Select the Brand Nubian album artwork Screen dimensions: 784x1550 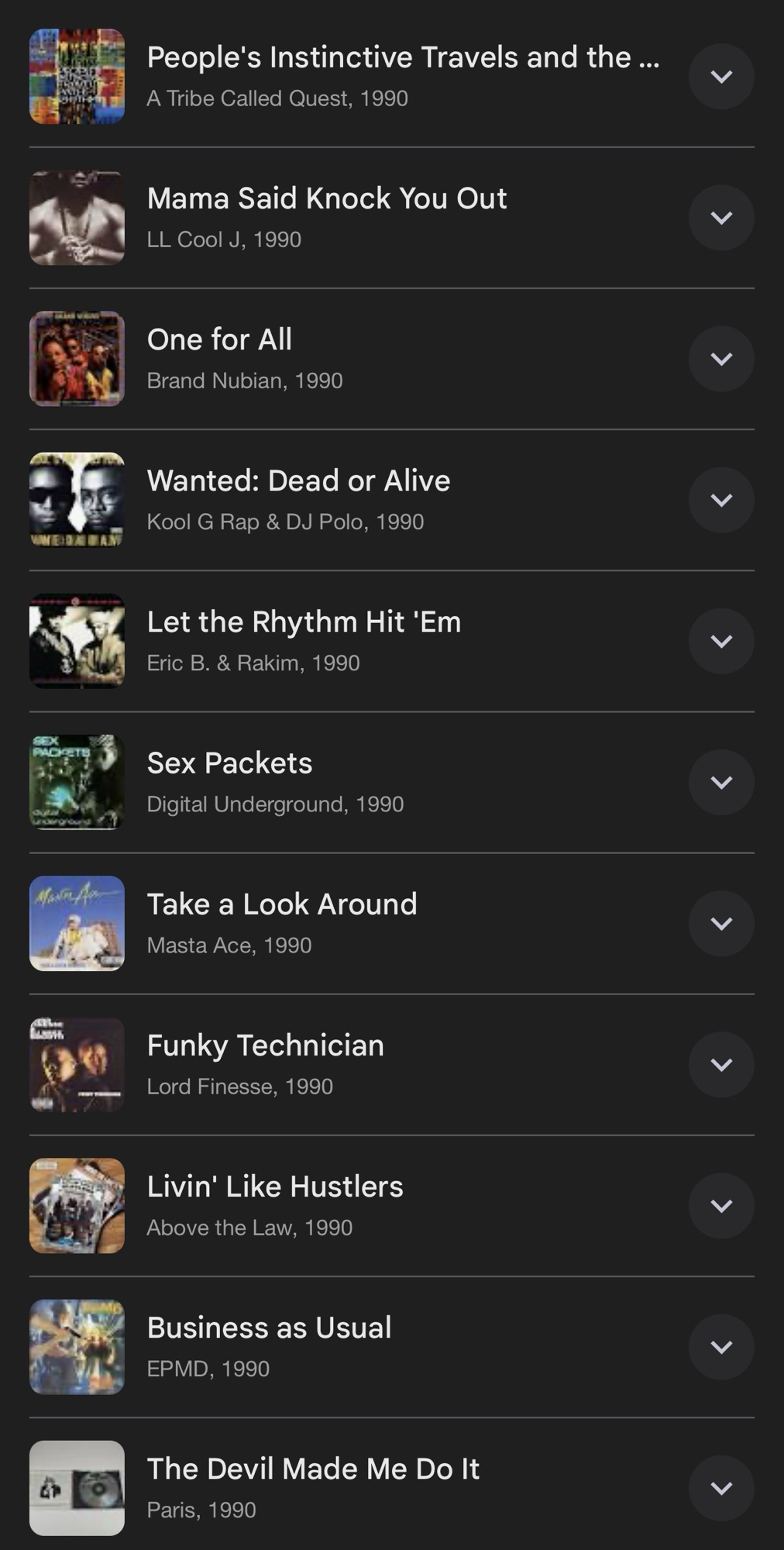point(77,359)
